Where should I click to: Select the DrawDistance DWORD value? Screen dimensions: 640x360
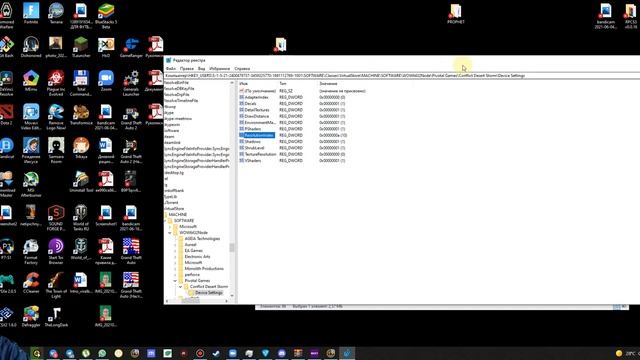point(256,116)
